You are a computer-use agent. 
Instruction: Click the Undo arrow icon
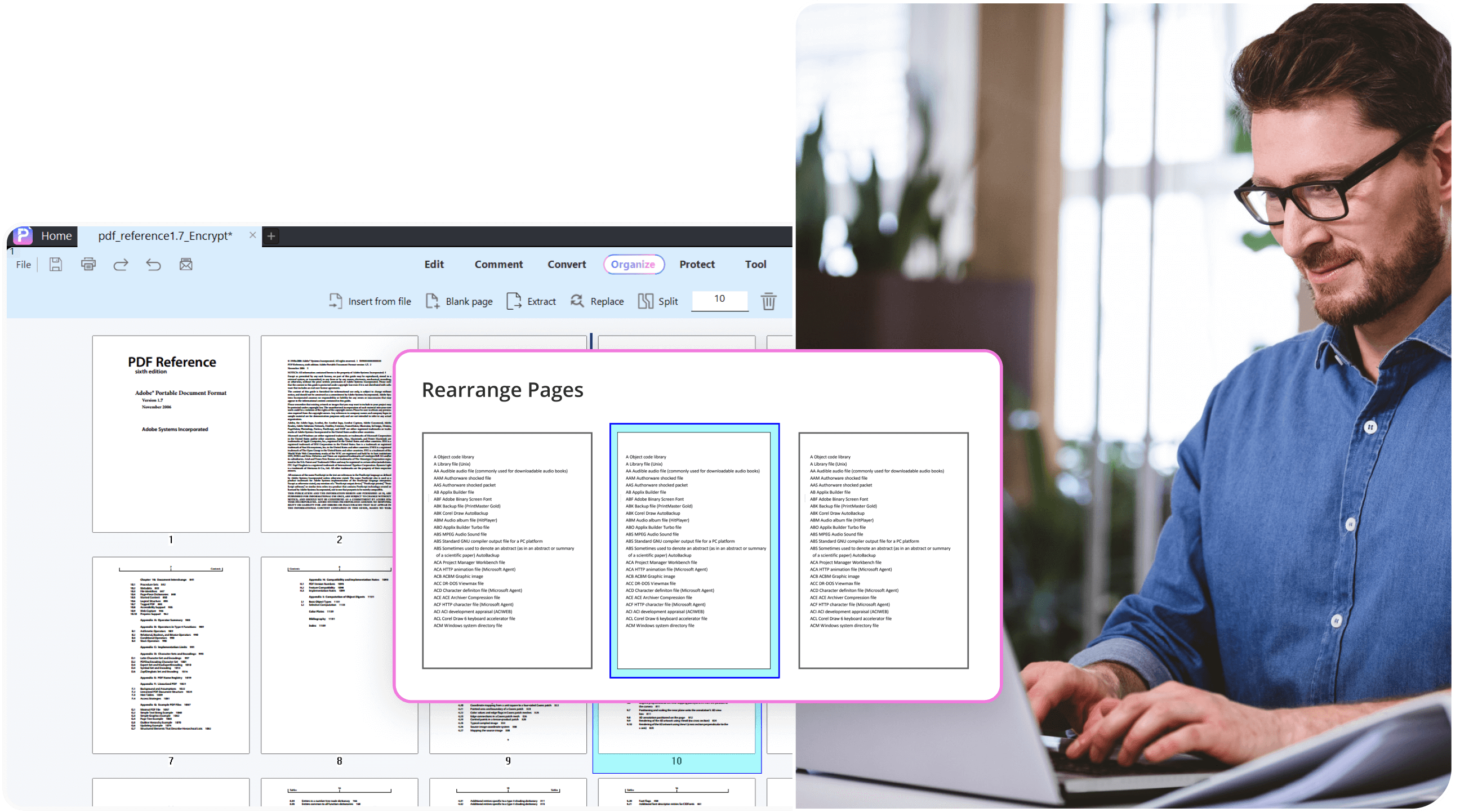154,265
